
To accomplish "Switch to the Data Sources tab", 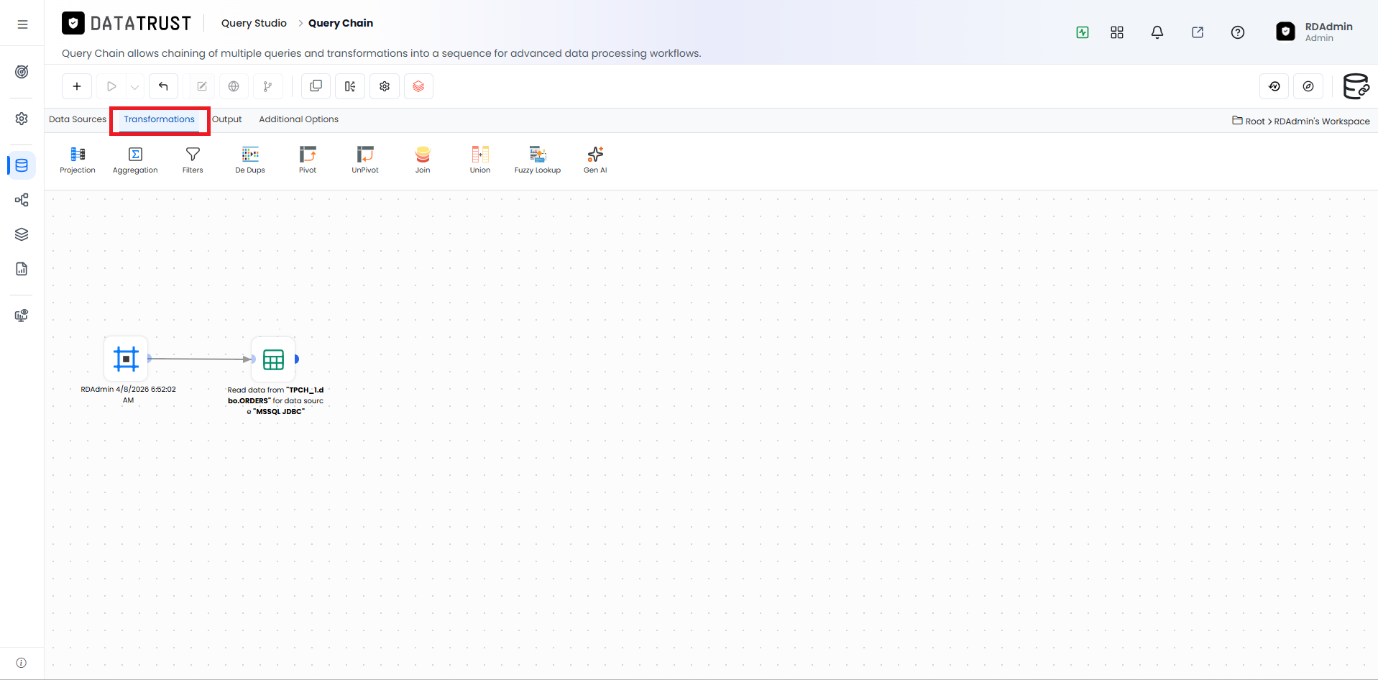I will click(77, 119).
